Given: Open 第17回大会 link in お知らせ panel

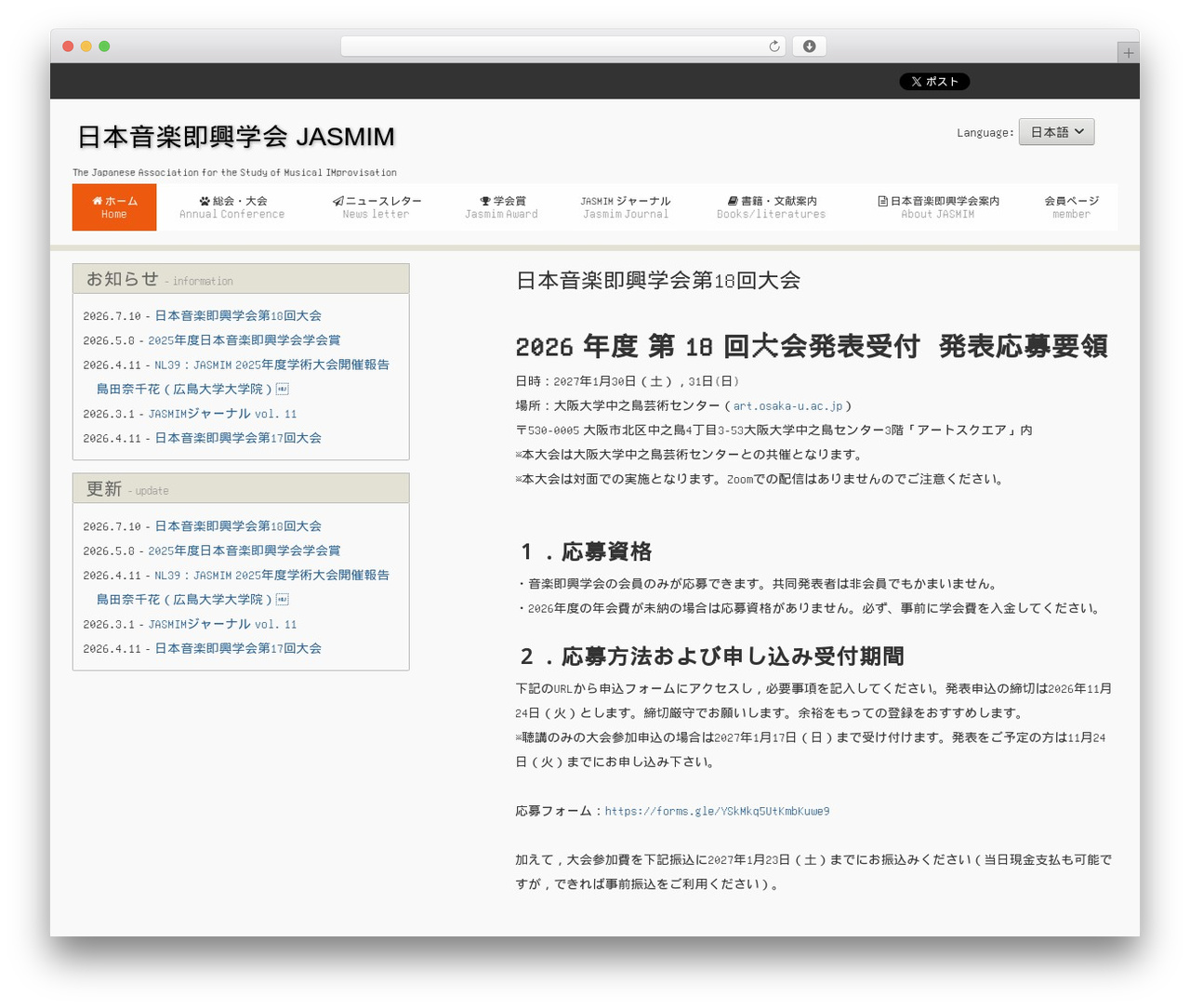Looking at the screenshot, I should tap(238, 438).
